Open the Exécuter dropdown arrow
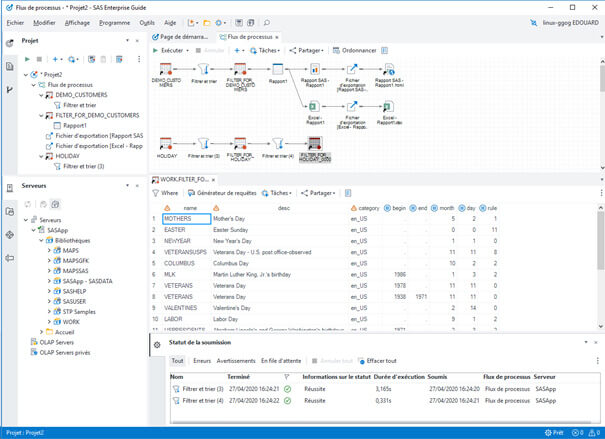This screenshot has width=605, height=439. (188, 51)
